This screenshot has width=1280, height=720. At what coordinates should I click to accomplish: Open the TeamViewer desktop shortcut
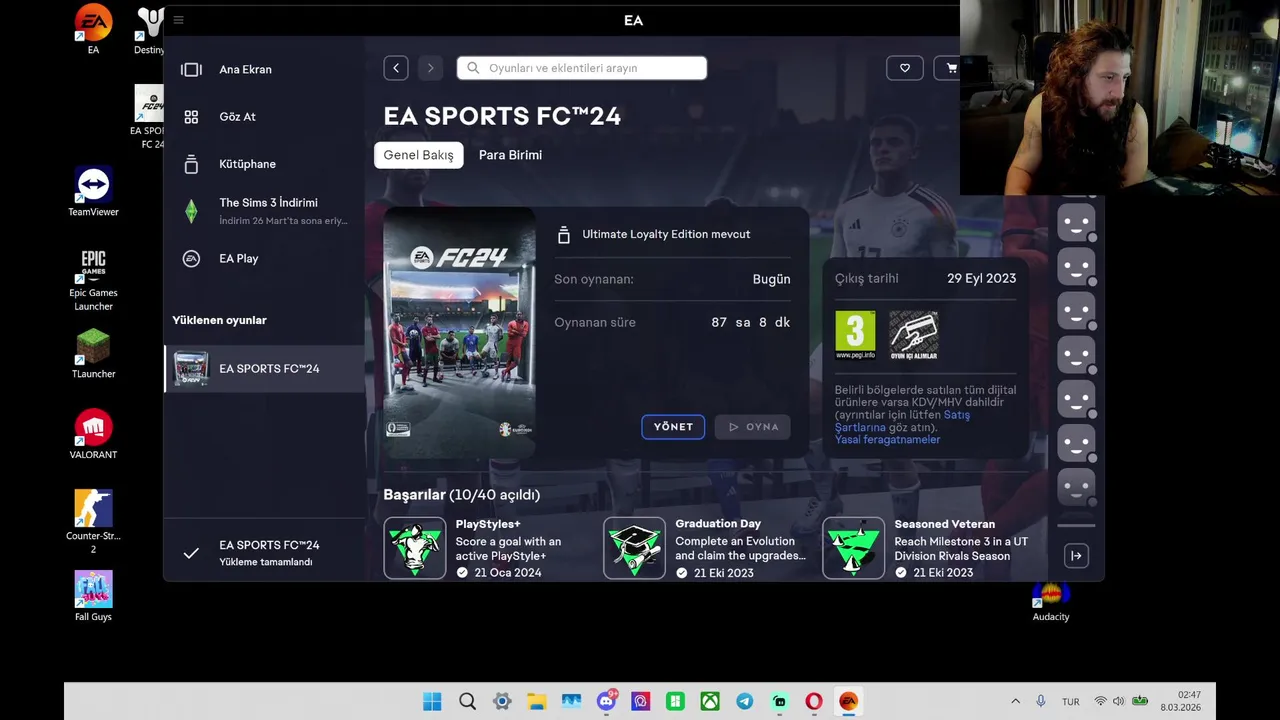93,191
